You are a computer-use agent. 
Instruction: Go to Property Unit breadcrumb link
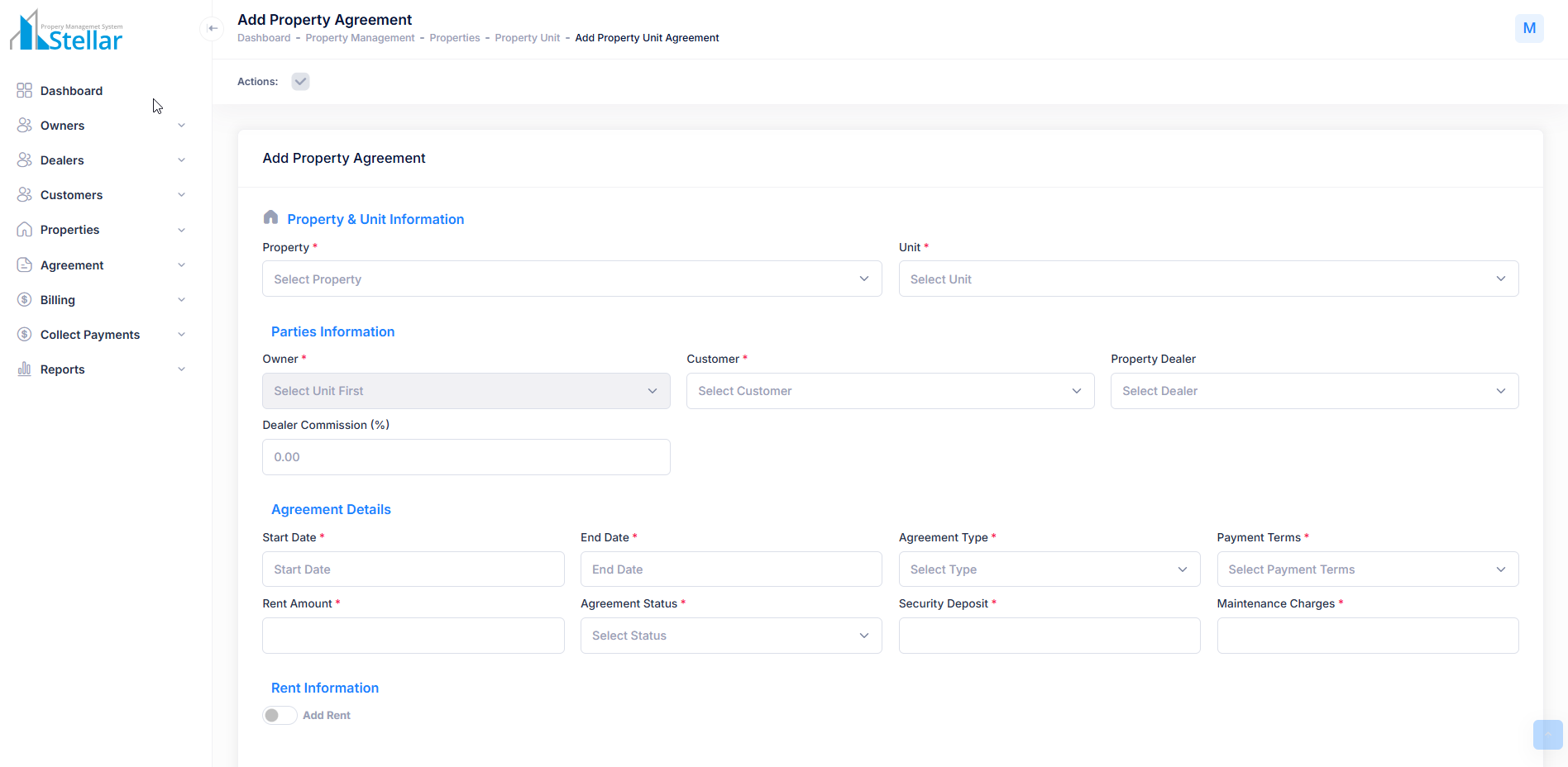tap(527, 38)
